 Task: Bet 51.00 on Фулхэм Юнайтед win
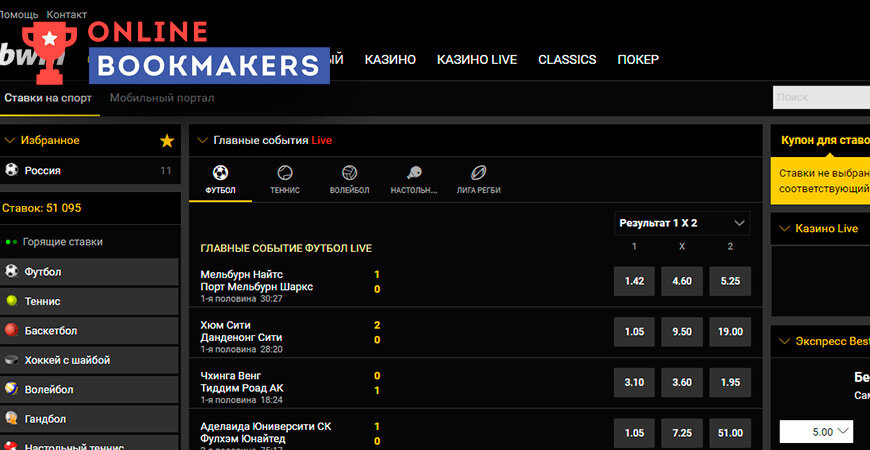(x=730, y=433)
